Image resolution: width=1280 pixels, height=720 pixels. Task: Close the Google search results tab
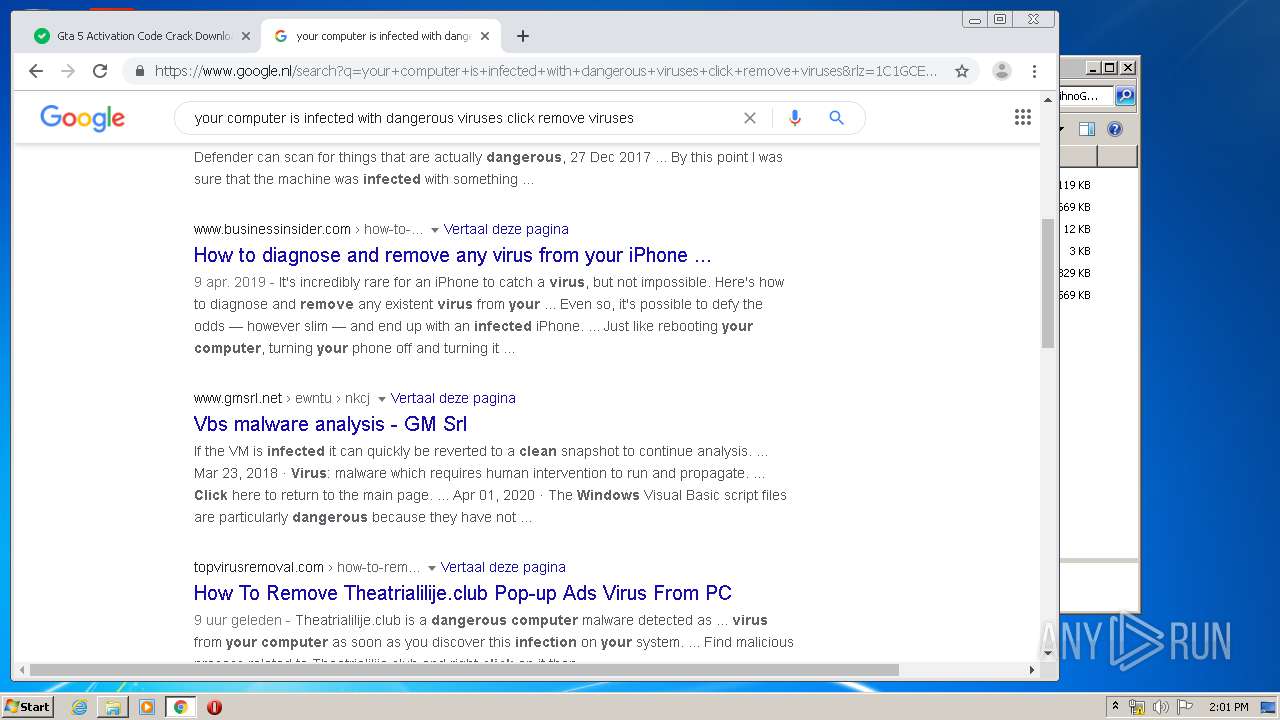pos(486,36)
